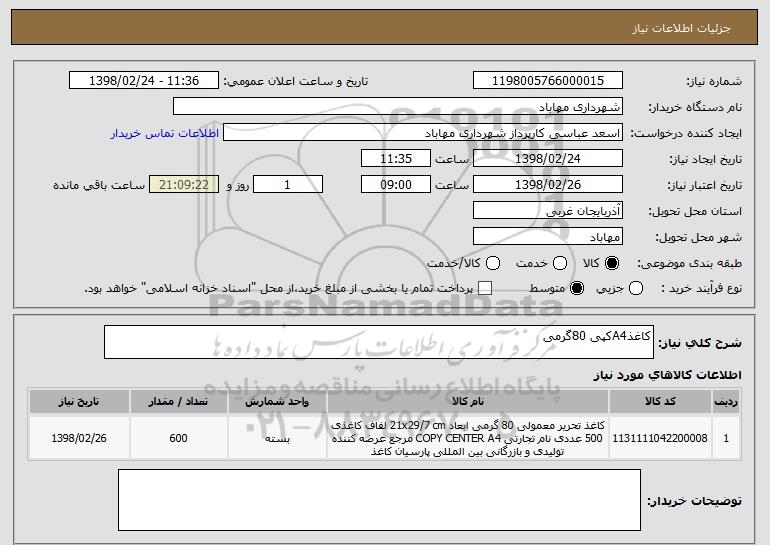770x545 pixels.
Task: Click the quantity cell 600
Action: click(178, 438)
